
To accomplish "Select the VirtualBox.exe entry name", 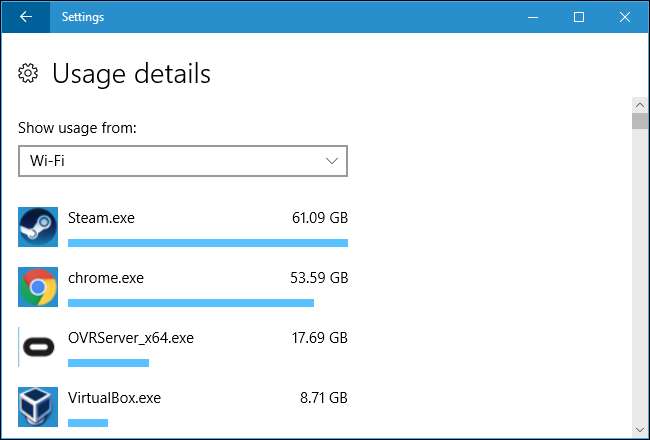I will click(114, 398).
